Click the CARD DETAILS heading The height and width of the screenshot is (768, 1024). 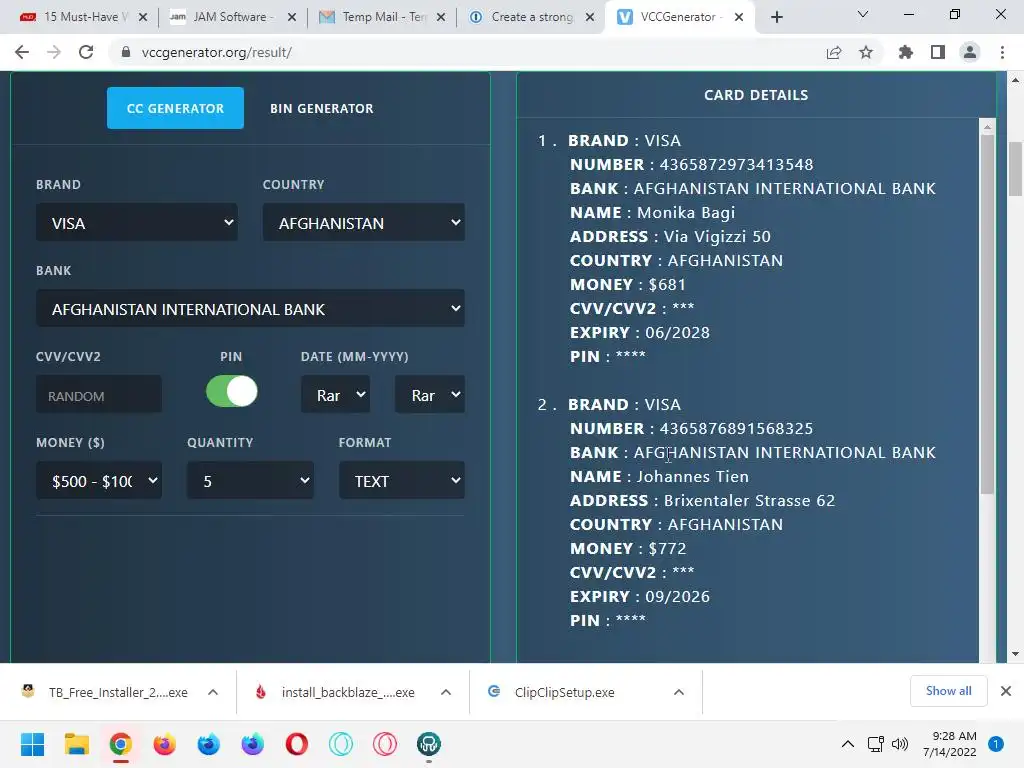tap(756, 95)
